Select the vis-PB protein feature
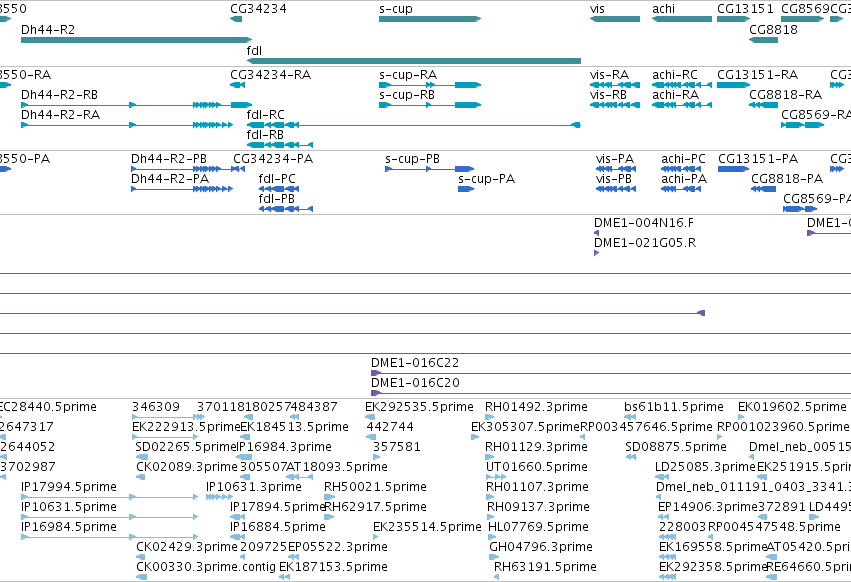 click(616, 189)
